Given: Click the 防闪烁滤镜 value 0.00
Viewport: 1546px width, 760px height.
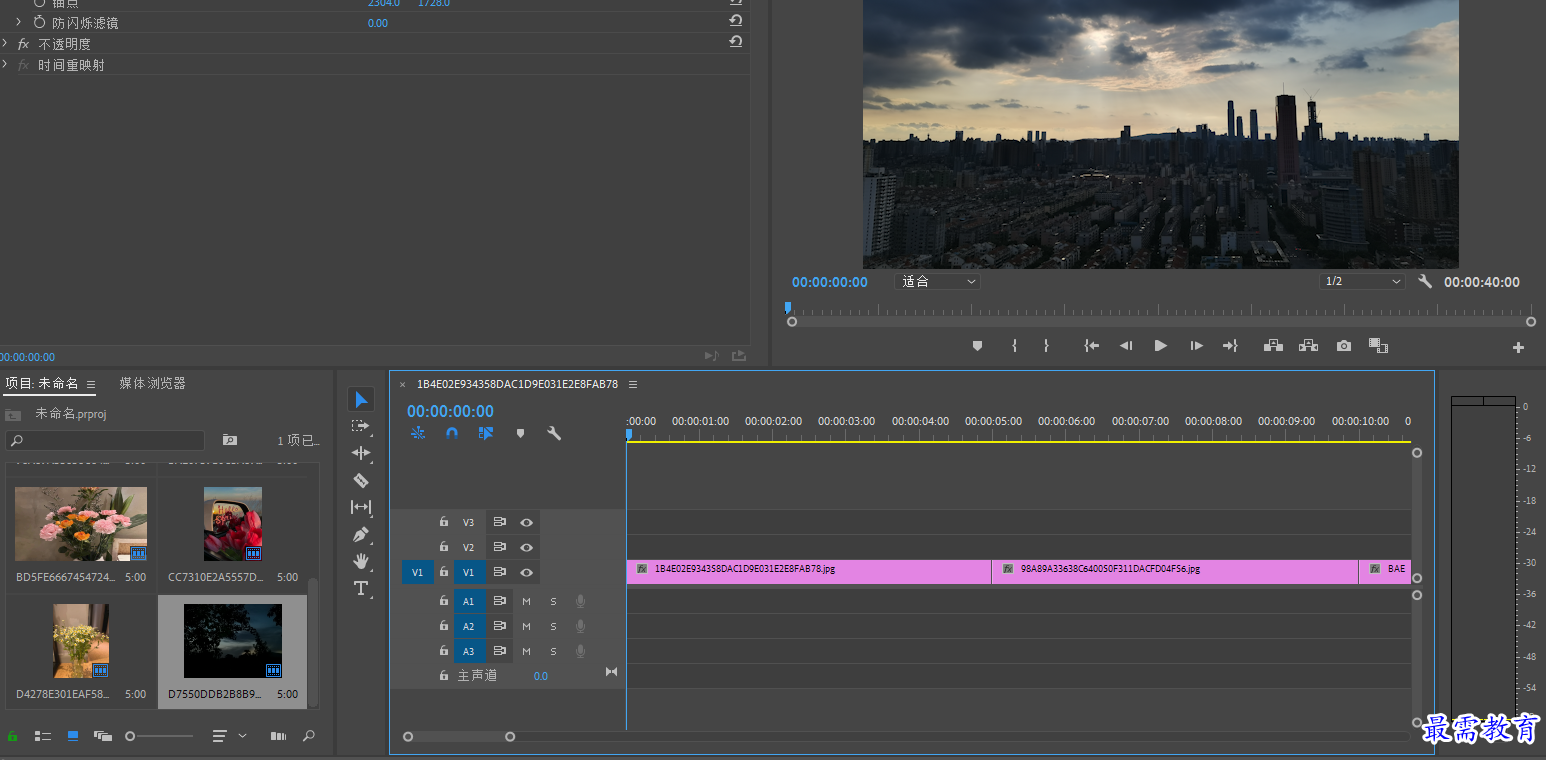Looking at the screenshot, I should click(x=378, y=23).
